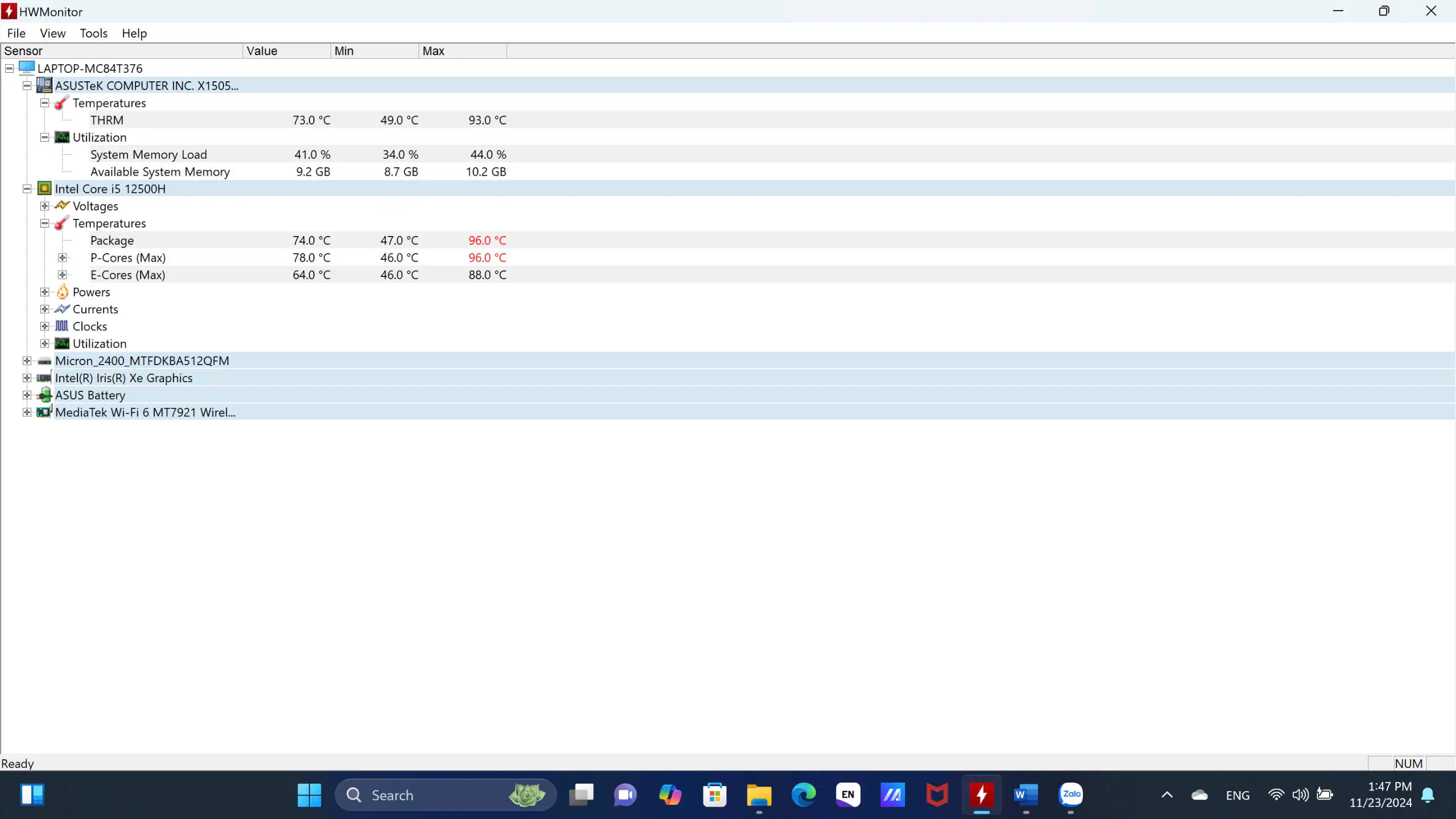Open the View menu
Screen dimensions: 1456x819
click(52, 33)
